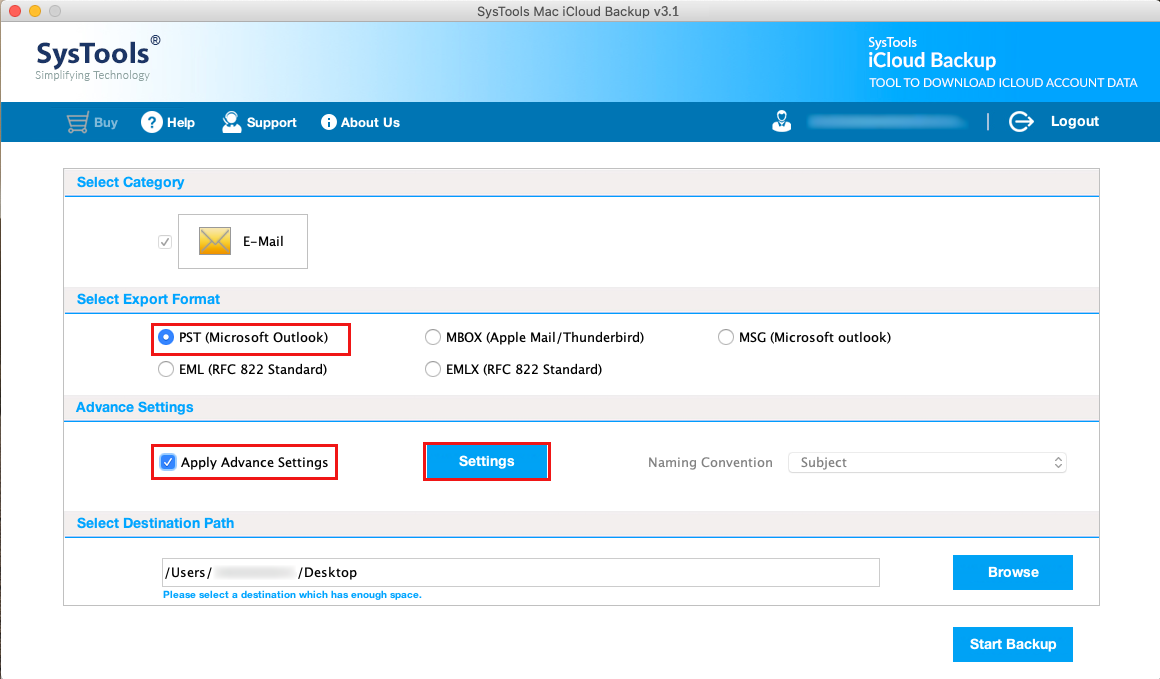Image resolution: width=1160 pixels, height=679 pixels.
Task: Select PST (Microsoft Outlook) format
Action: click(x=166, y=337)
